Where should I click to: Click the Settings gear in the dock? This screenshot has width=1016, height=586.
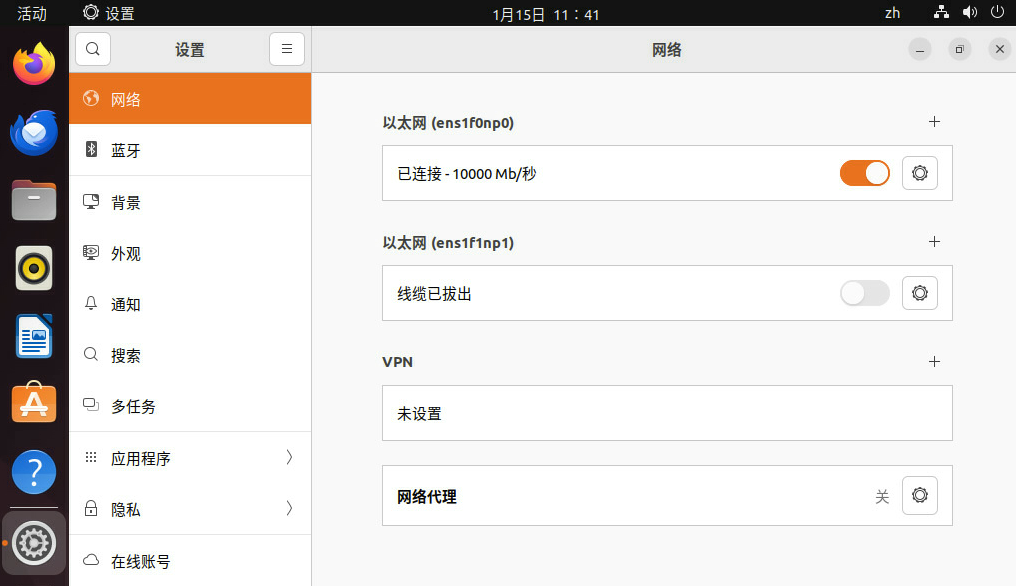pyautogui.click(x=34, y=543)
